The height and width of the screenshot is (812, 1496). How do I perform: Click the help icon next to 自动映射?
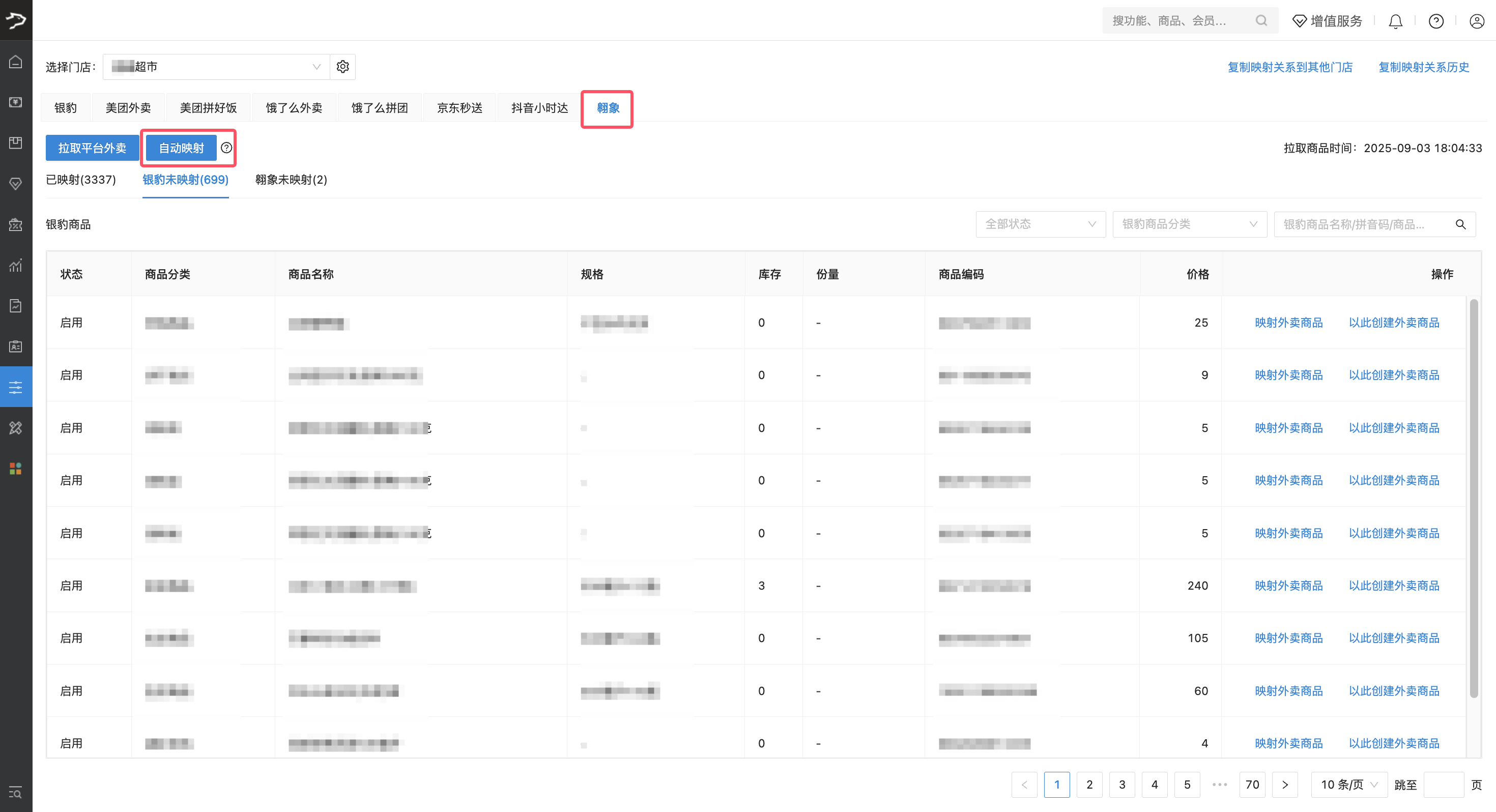pos(226,148)
